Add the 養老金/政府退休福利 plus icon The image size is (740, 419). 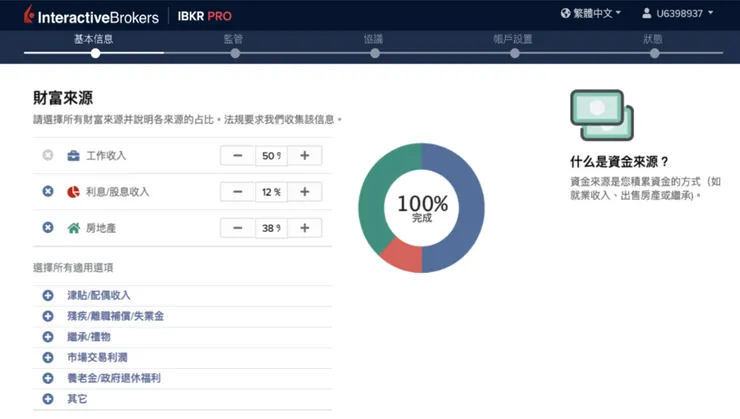pos(48,378)
